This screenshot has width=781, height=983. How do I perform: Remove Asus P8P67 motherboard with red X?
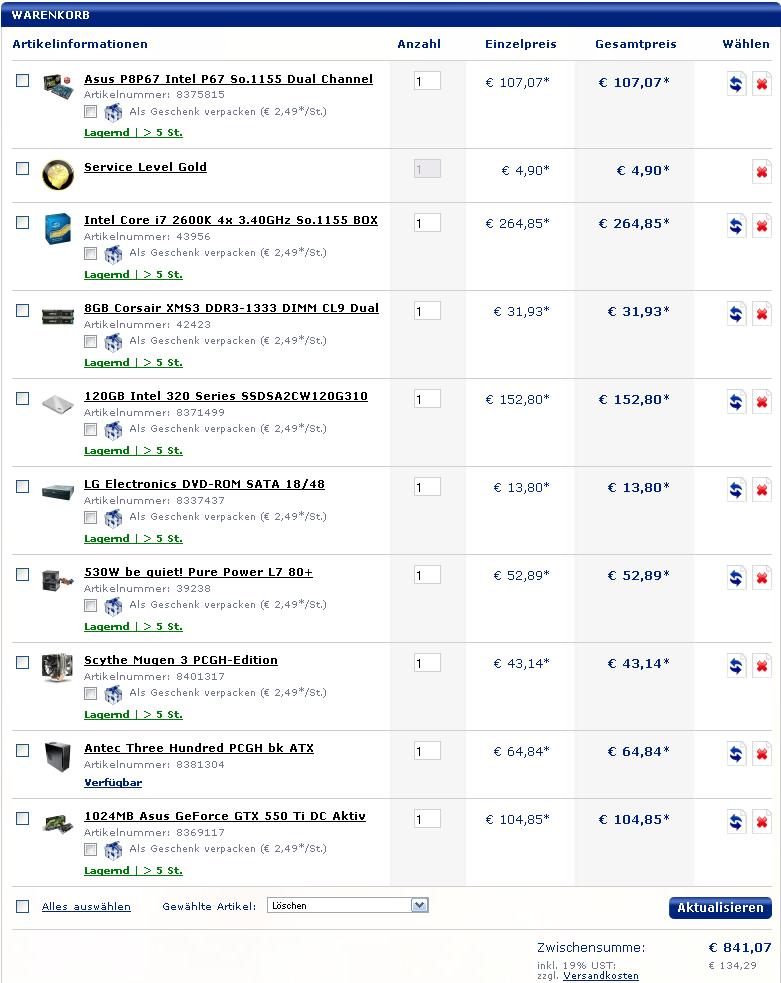[x=762, y=84]
